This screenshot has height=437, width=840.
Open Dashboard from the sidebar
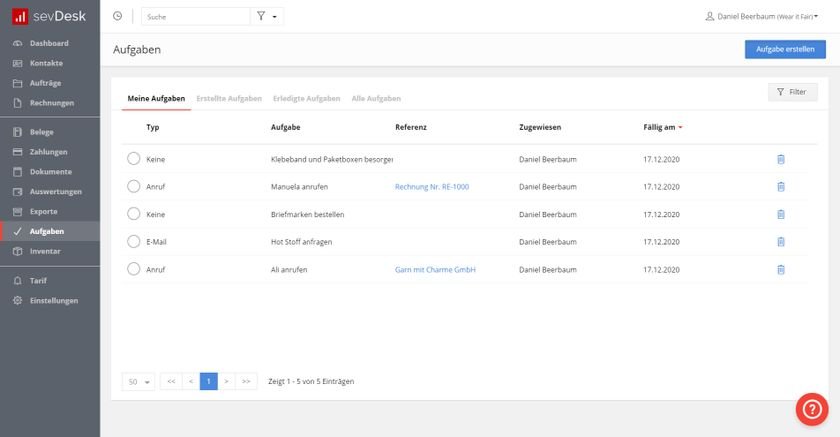pyautogui.click(x=49, y=43)
